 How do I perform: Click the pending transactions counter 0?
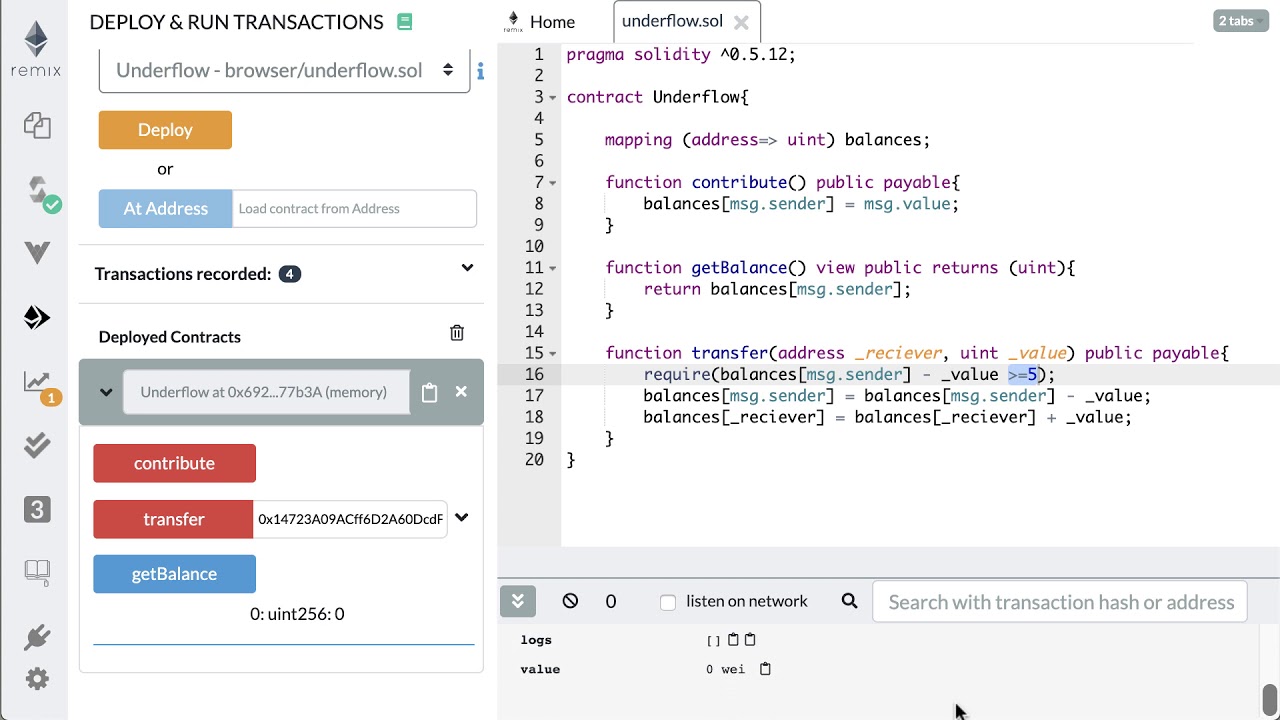pyautogui.click(x=611, y=601)
